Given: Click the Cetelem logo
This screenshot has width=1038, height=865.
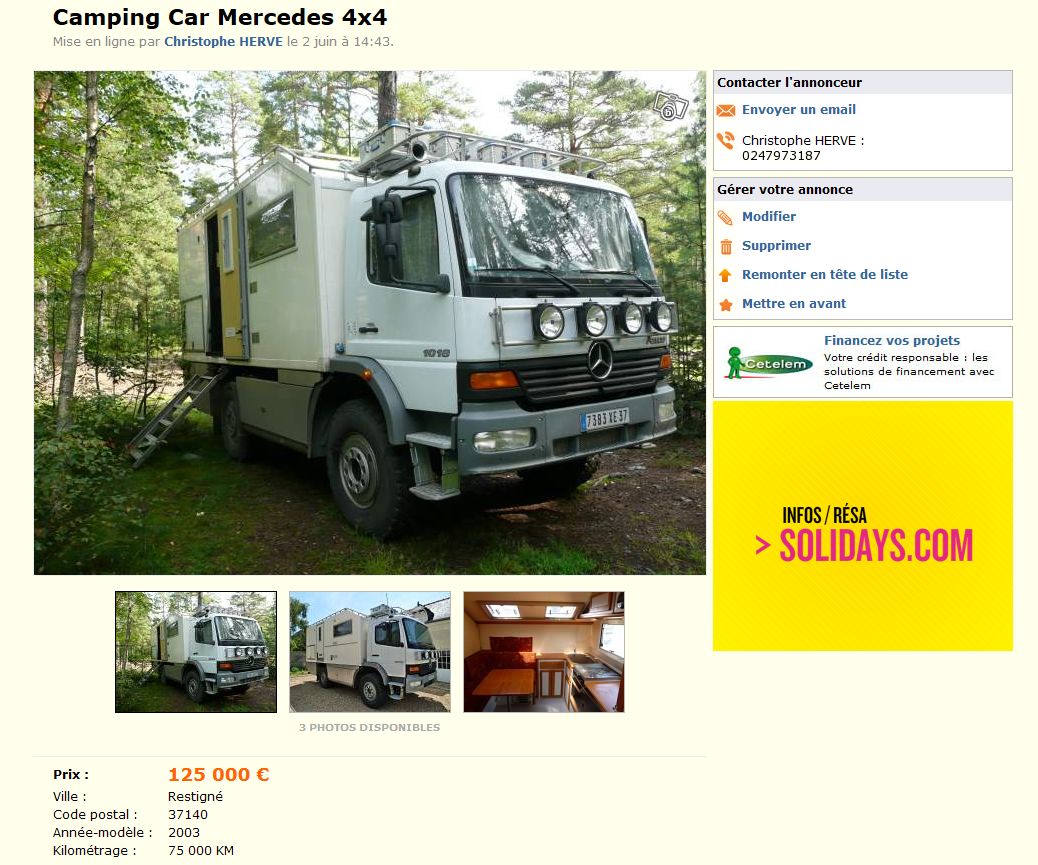Looking at the screenshot, I should (768, 363).
